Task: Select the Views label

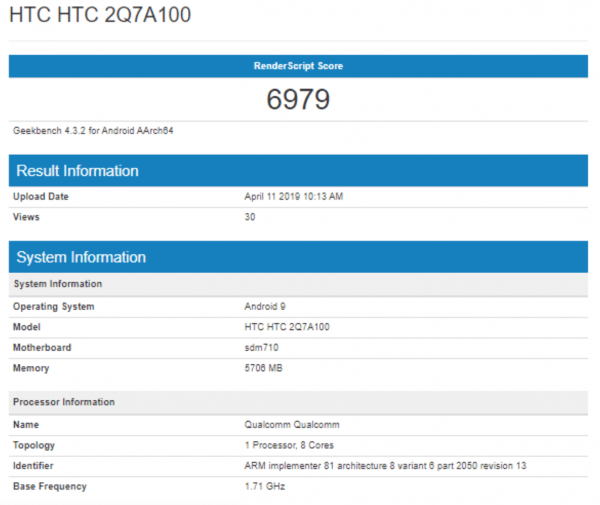Action: coord(26,217)
